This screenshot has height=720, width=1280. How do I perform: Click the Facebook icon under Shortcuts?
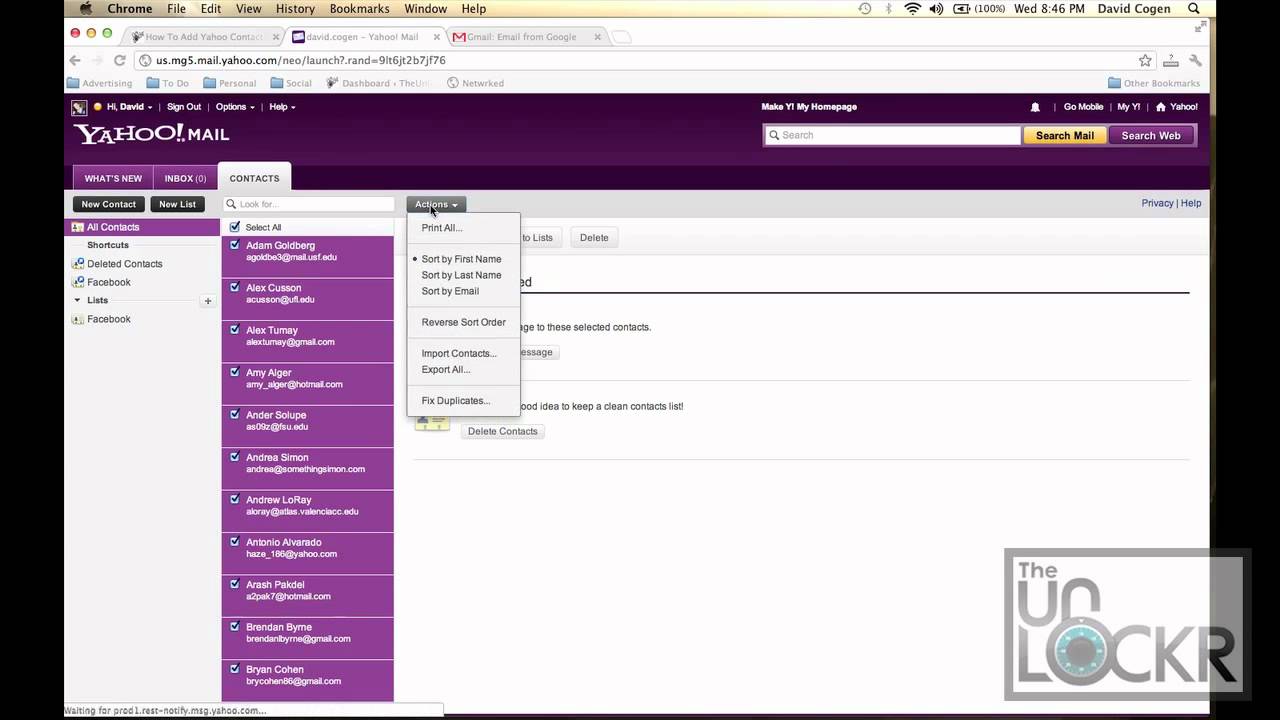point(78,282)
